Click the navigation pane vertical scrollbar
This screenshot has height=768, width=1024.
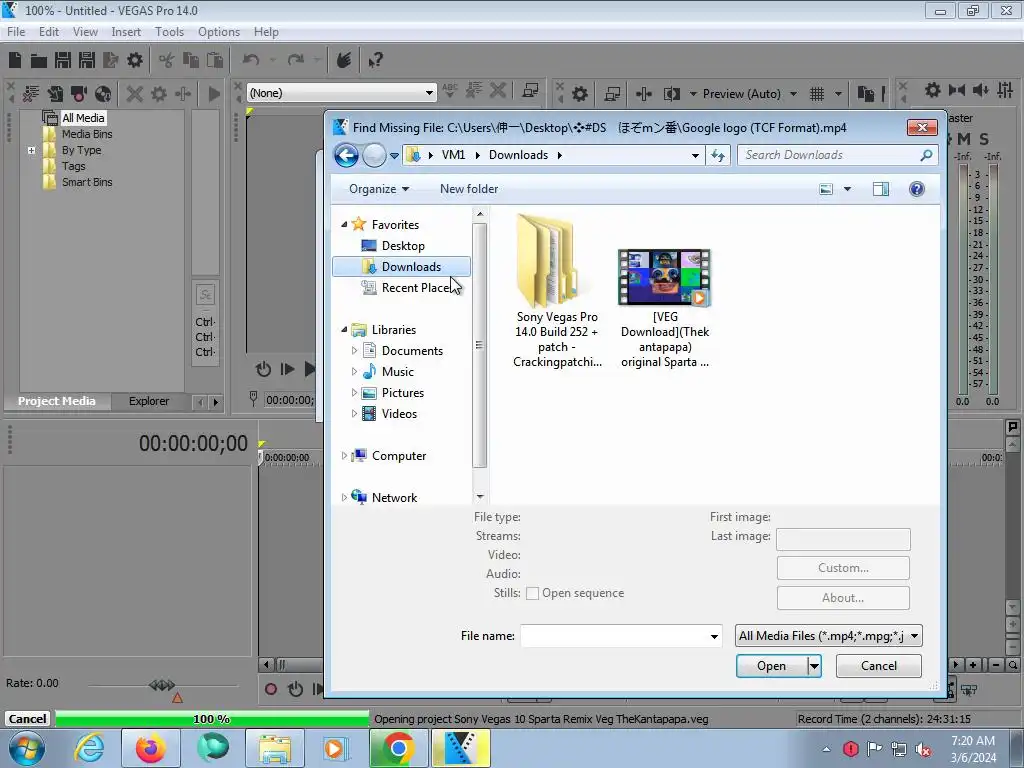(480, 345)
